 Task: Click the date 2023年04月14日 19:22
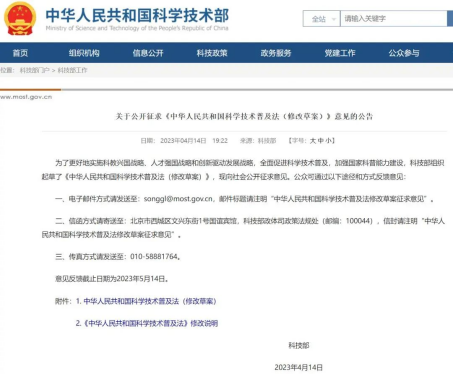click(194, 141)
